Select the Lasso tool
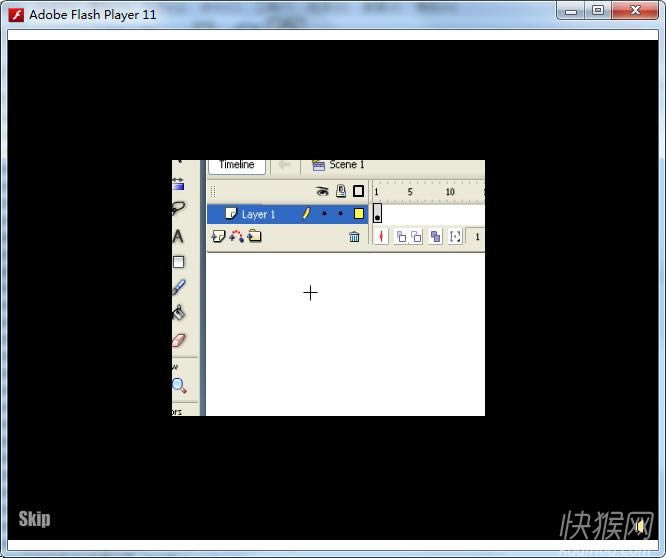Image resolution: width=666 pixels, height=558 pixels. 178,209
